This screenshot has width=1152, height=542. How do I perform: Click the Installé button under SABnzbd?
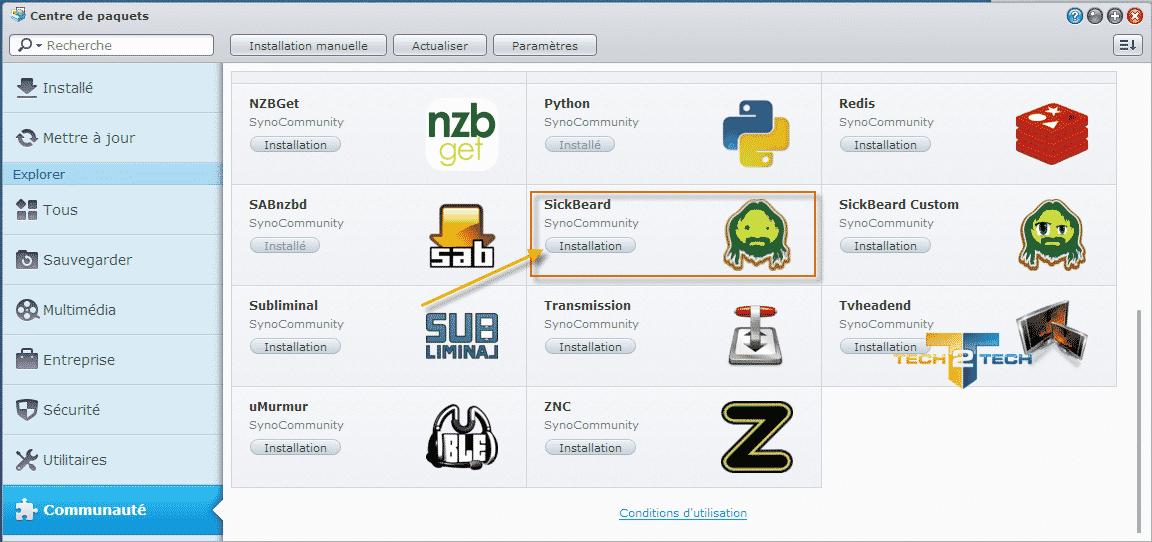click(x=285, y=246)
